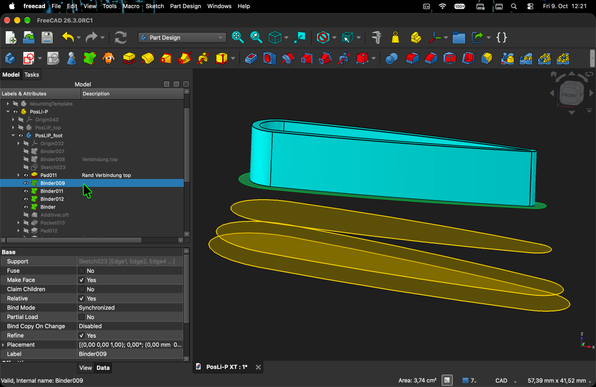Select the Additive Loft tool icon
The width and height of the screenshot is (596, 387).
(166, 59)
